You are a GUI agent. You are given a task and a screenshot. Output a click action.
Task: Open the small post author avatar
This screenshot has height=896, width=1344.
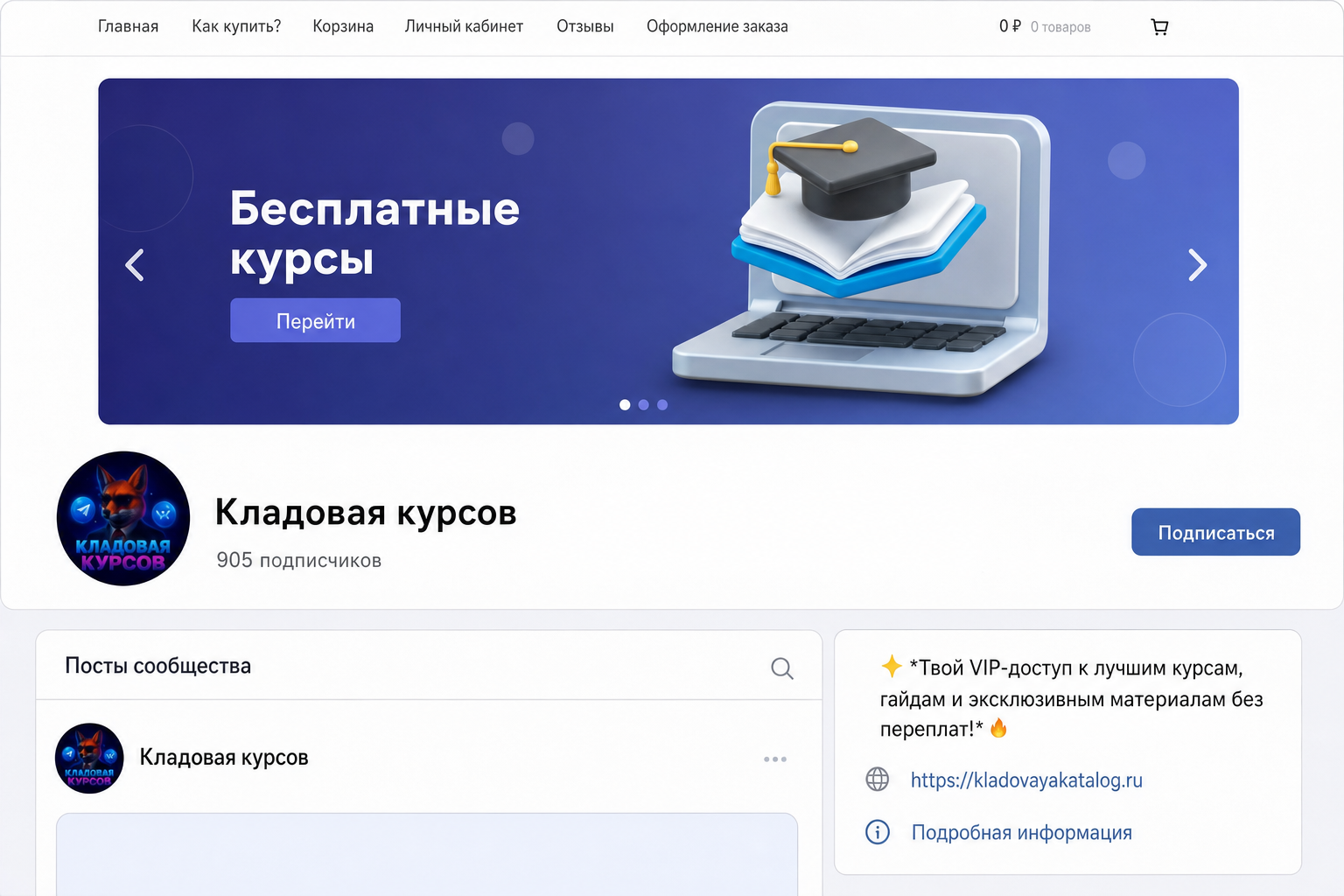tap(89, 758)
